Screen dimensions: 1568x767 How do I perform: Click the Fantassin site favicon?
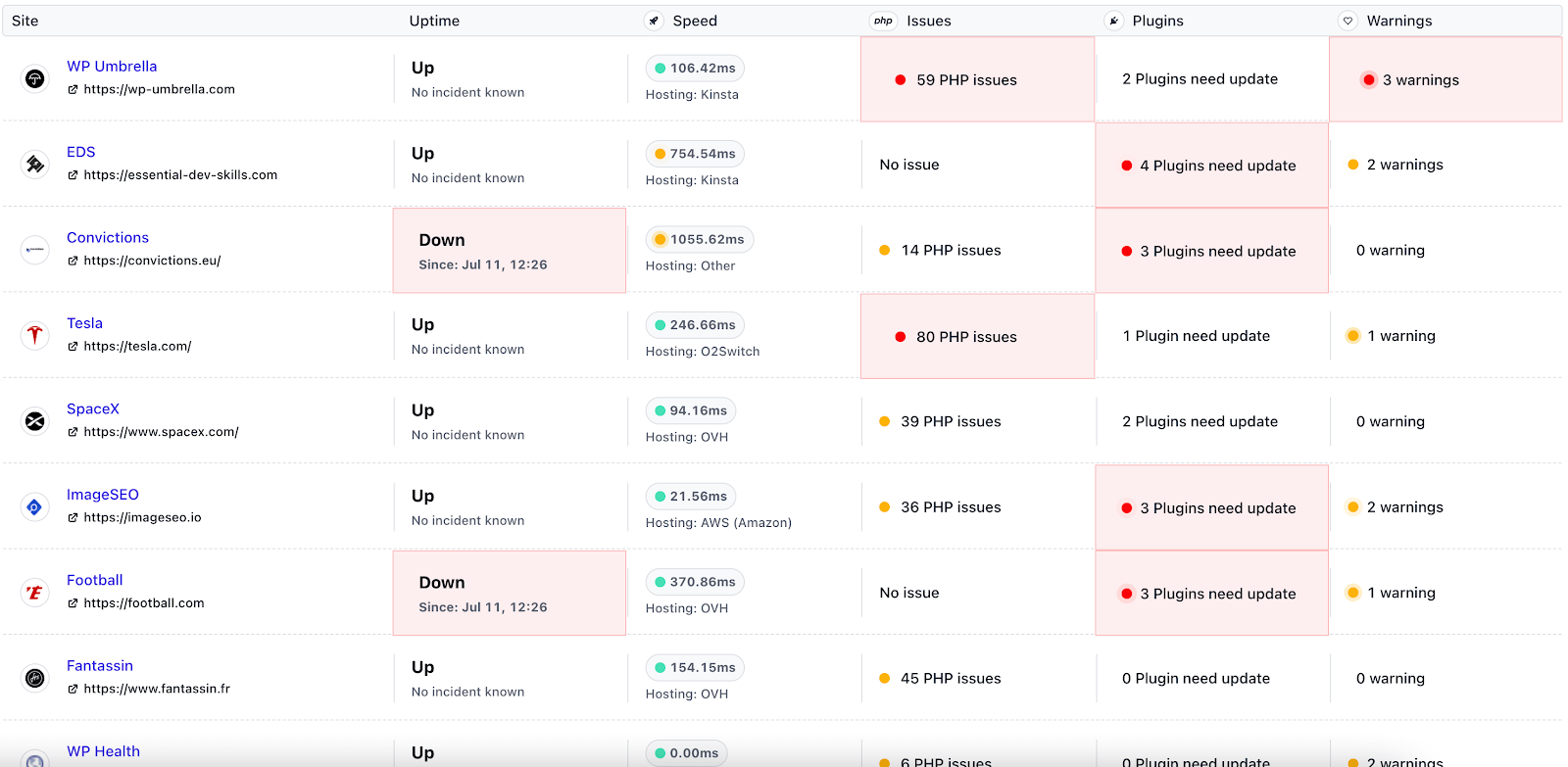34,678
